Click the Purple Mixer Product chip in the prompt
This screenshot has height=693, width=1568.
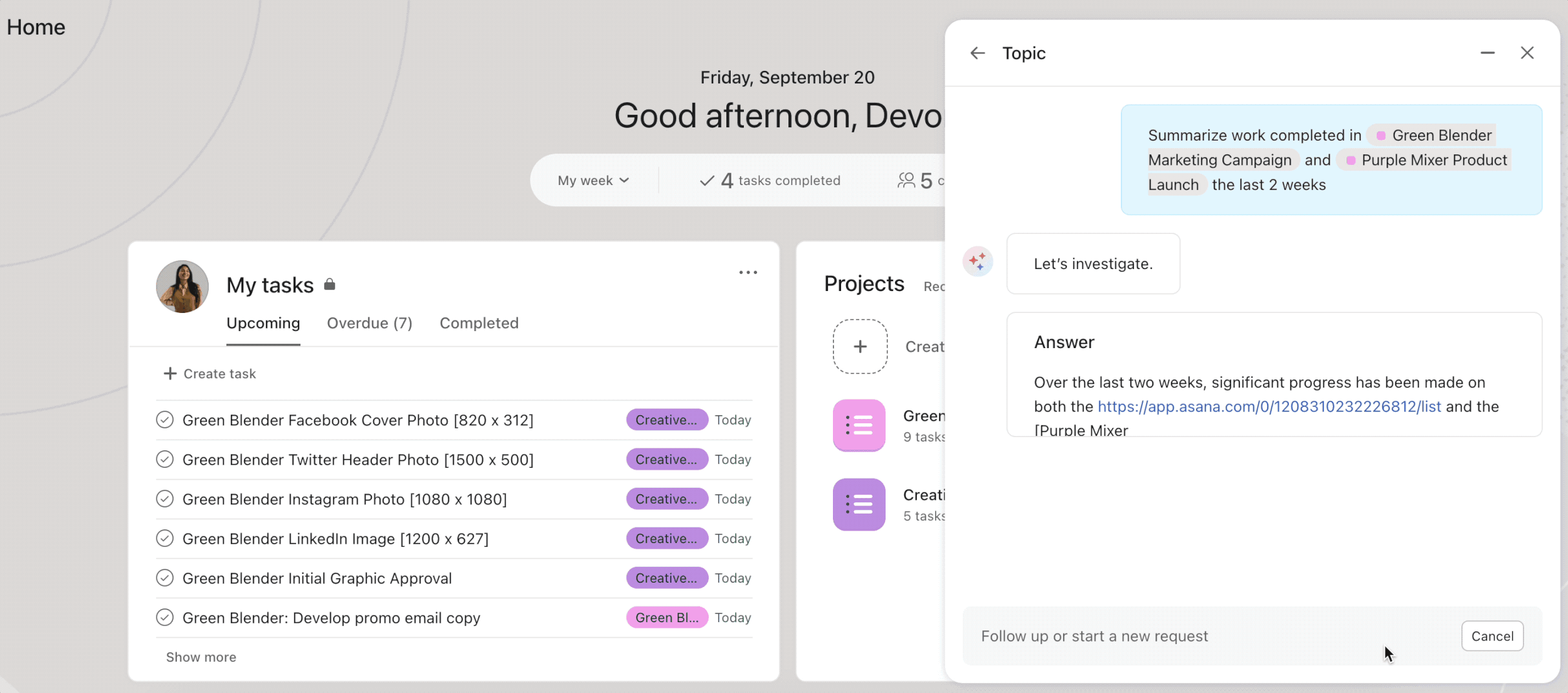click(x=1424, y=160)
